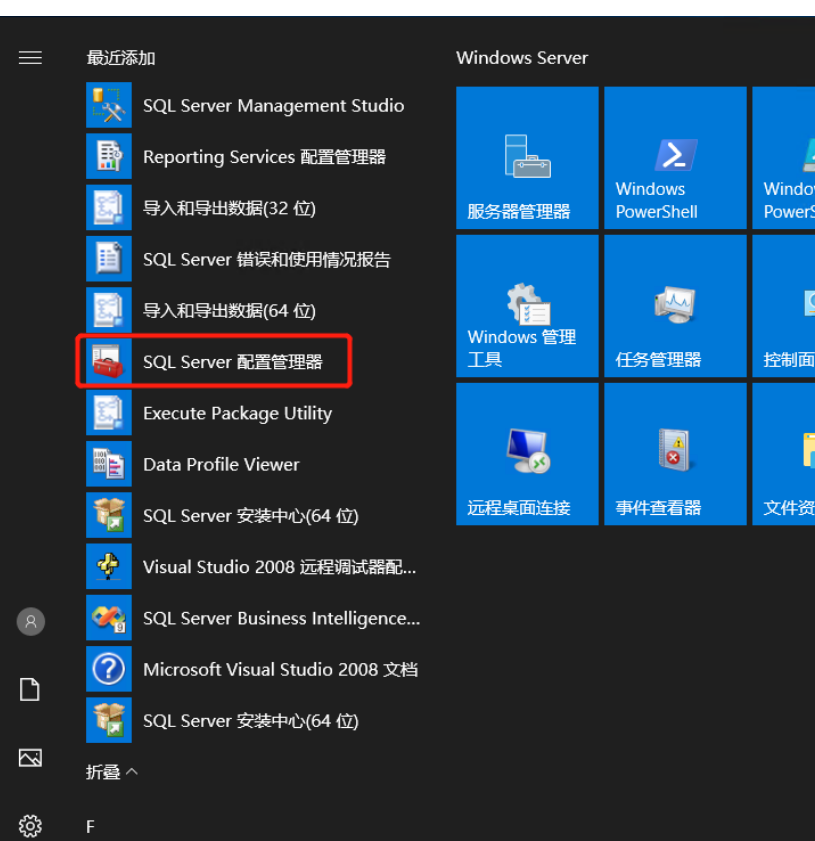Open Settings via the gear icon
Image resolution: width=815 pixels, height=841 pixels.
(30, 826)
